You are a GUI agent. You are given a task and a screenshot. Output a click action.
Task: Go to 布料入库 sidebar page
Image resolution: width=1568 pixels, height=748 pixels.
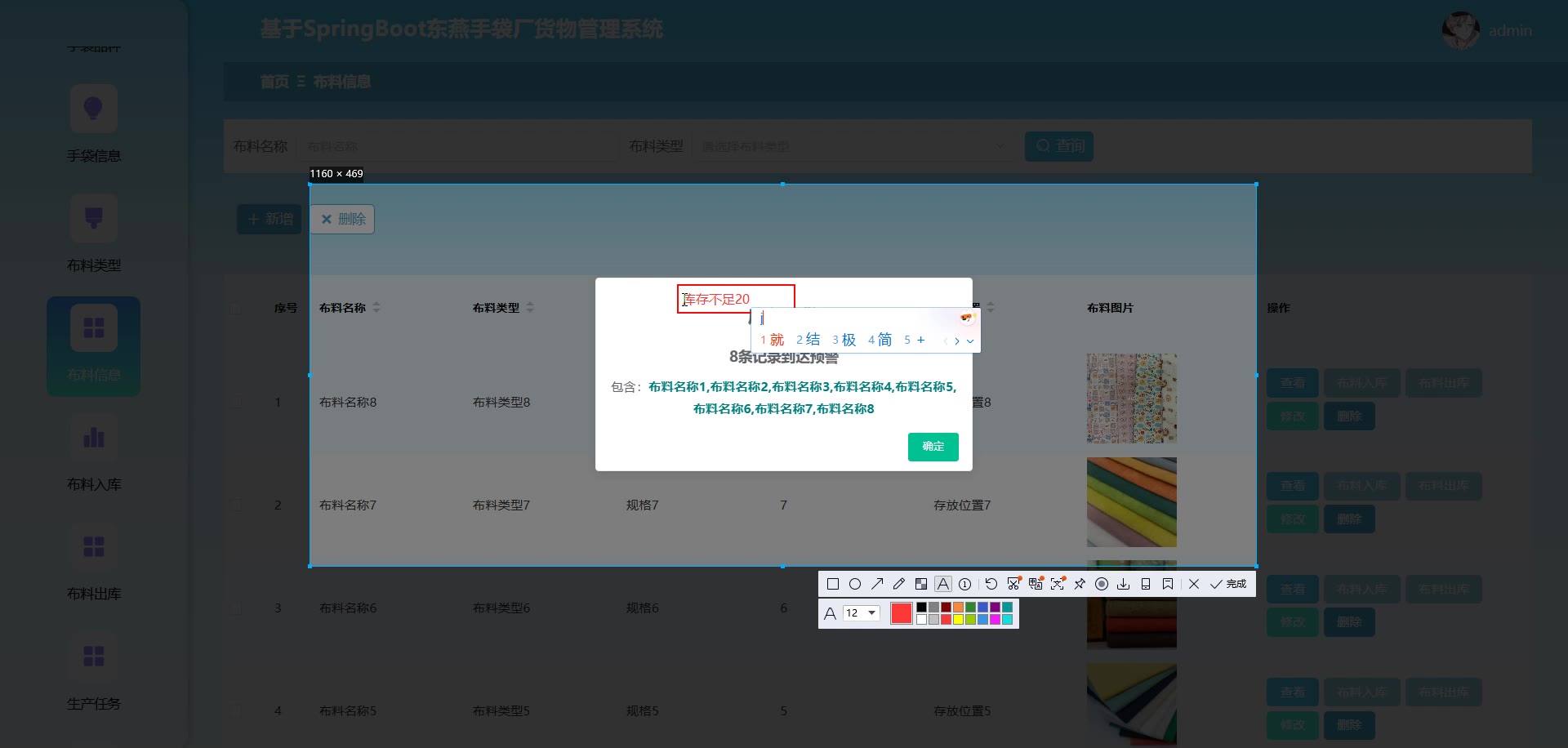94,452
